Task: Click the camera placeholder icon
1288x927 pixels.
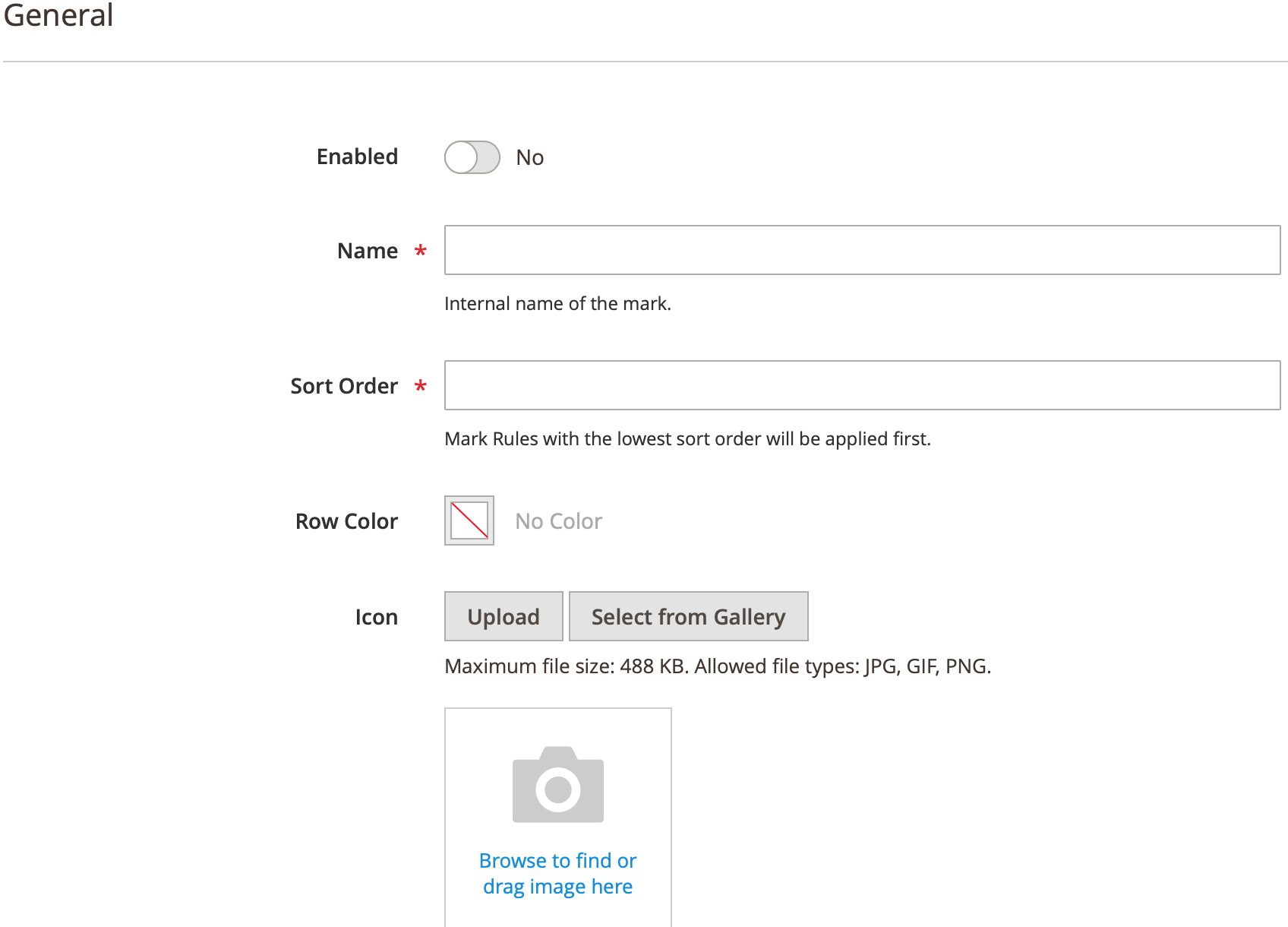Action: (x=558, y=784)
